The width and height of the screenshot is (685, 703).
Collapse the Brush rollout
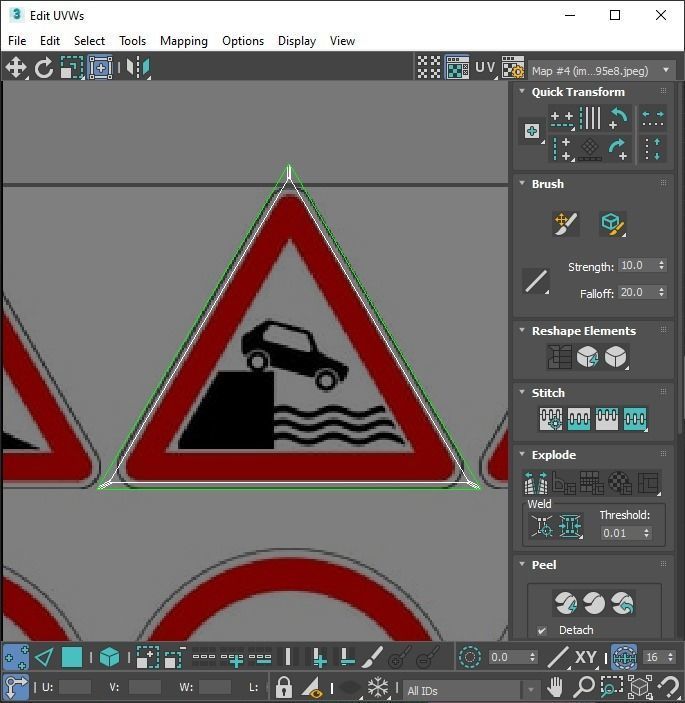click(522, 183)
